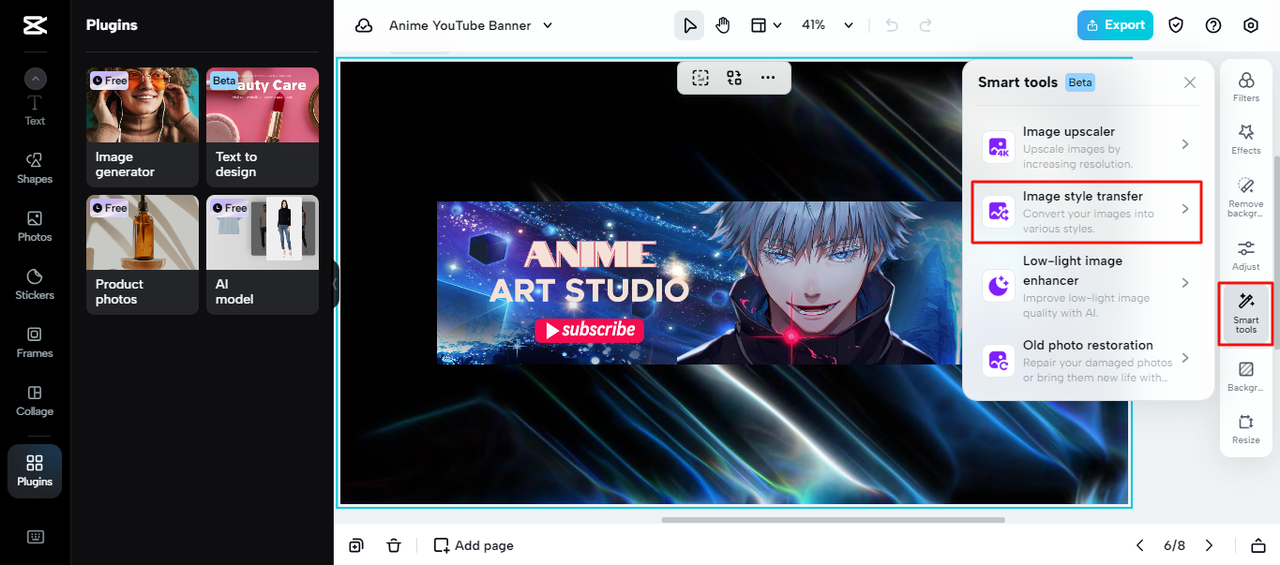Expand the Low-light image enhancer chevron
Image resolution: width=1280 pixels, height=565 pixels.
point(1185,283)
